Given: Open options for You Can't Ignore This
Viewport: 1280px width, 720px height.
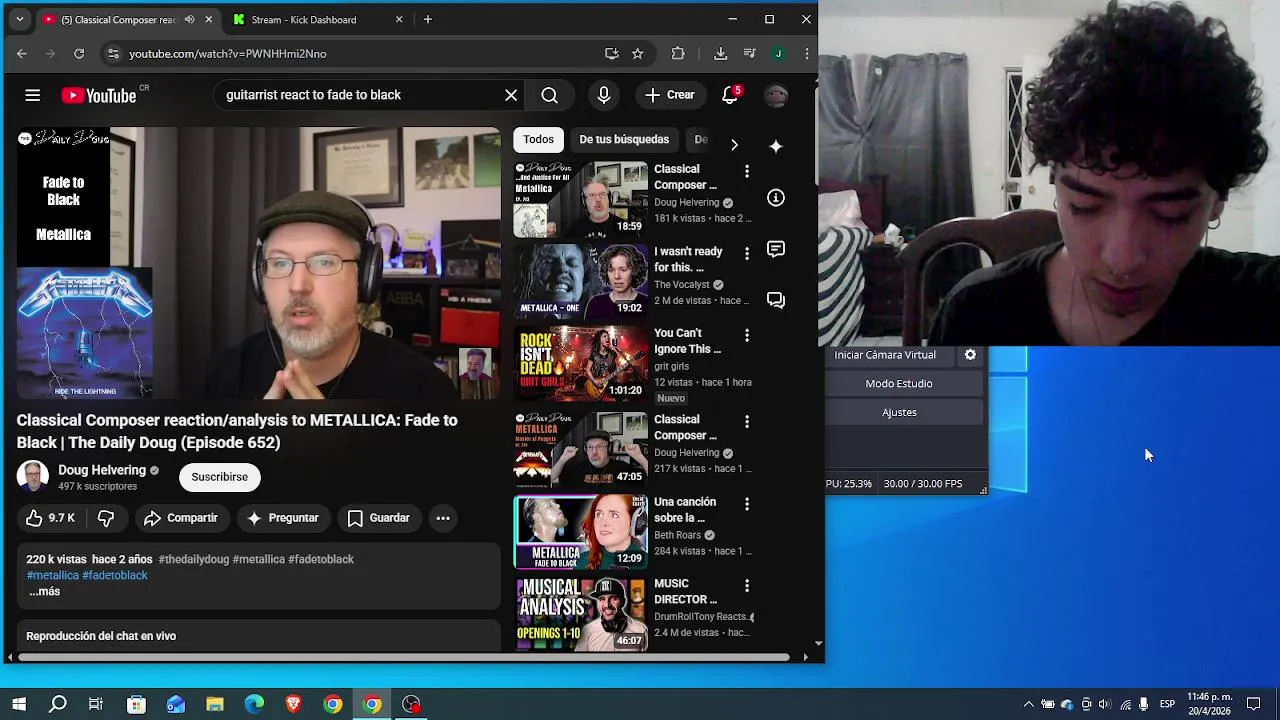Looking at the screenshot, I should click(x=746, y=337).
